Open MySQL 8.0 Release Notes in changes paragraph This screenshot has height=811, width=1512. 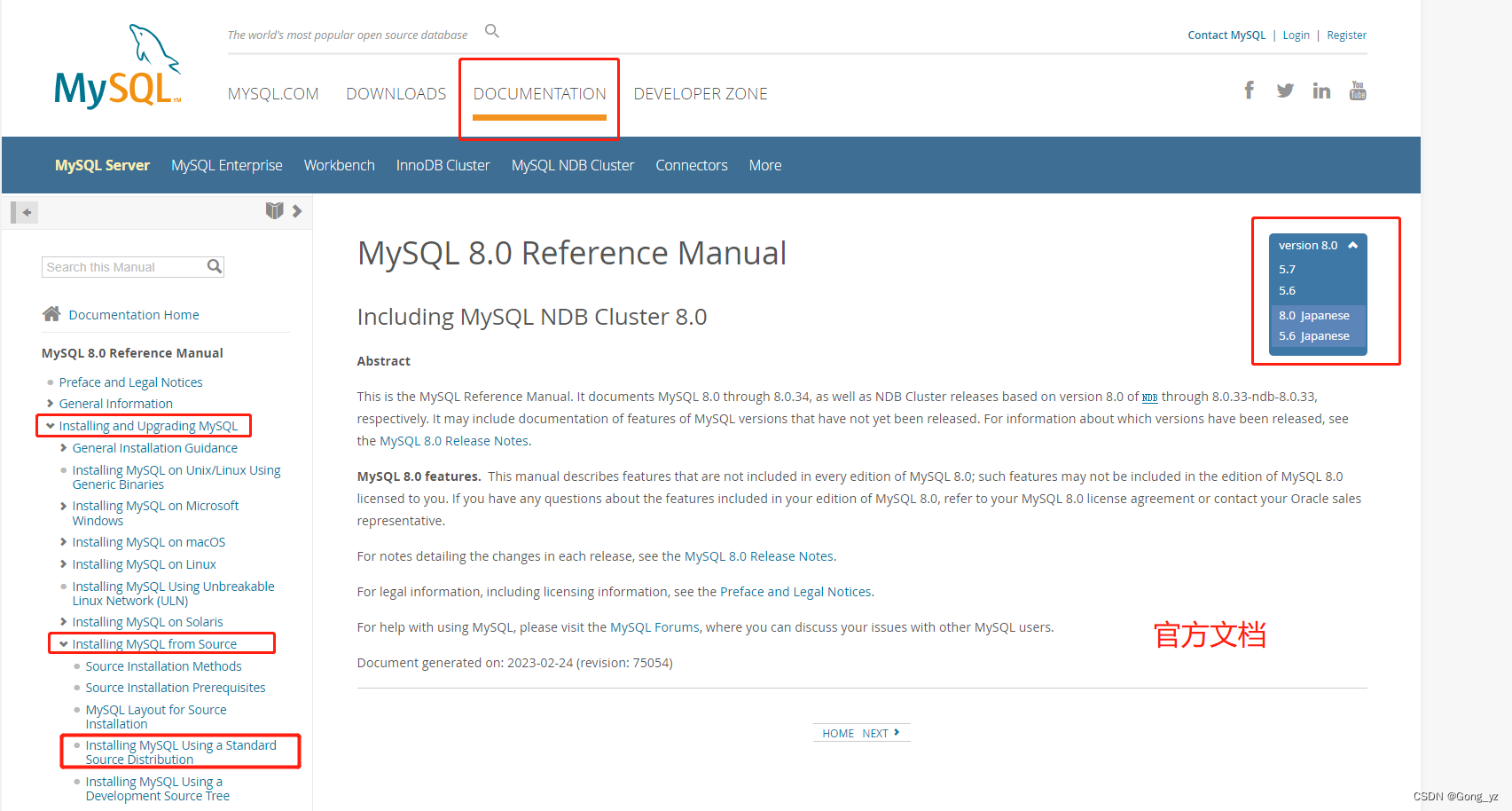[759, 556]
